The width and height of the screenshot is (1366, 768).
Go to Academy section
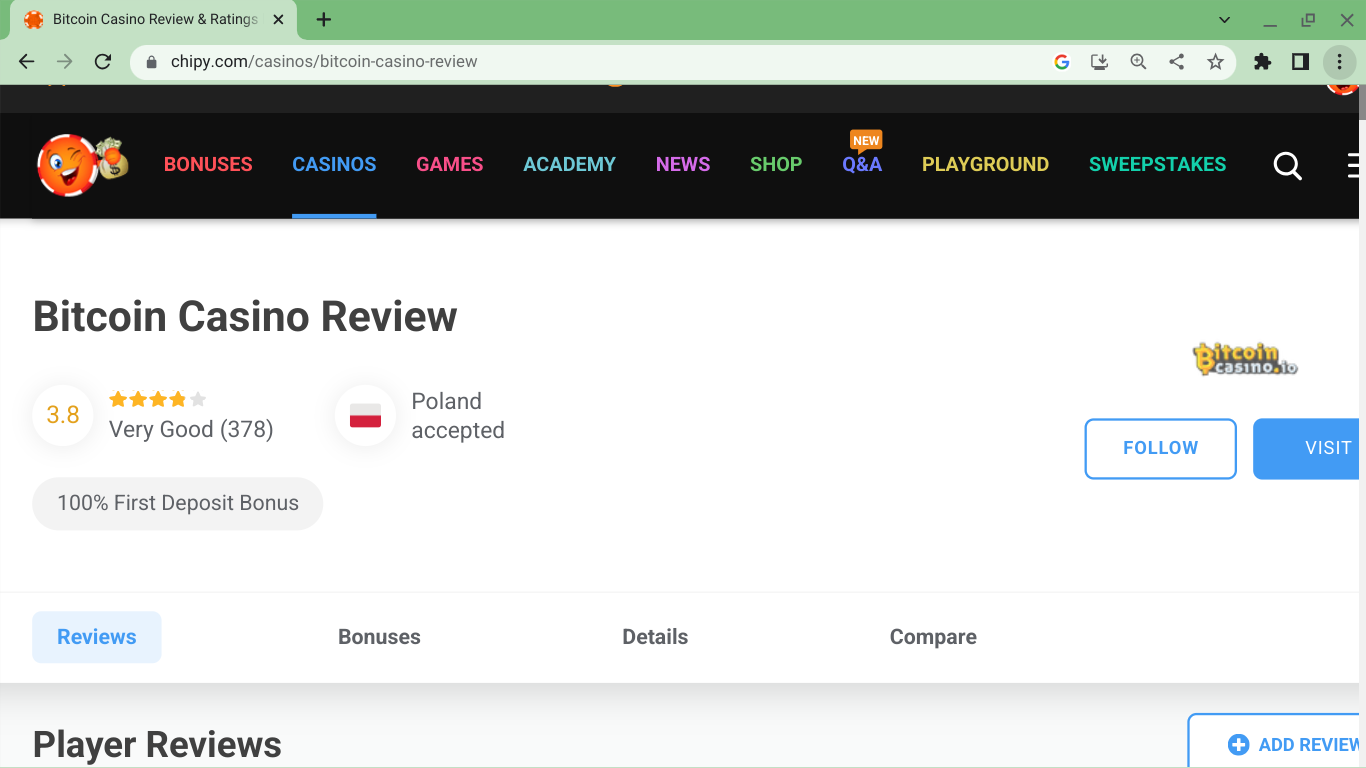[569, 165]
